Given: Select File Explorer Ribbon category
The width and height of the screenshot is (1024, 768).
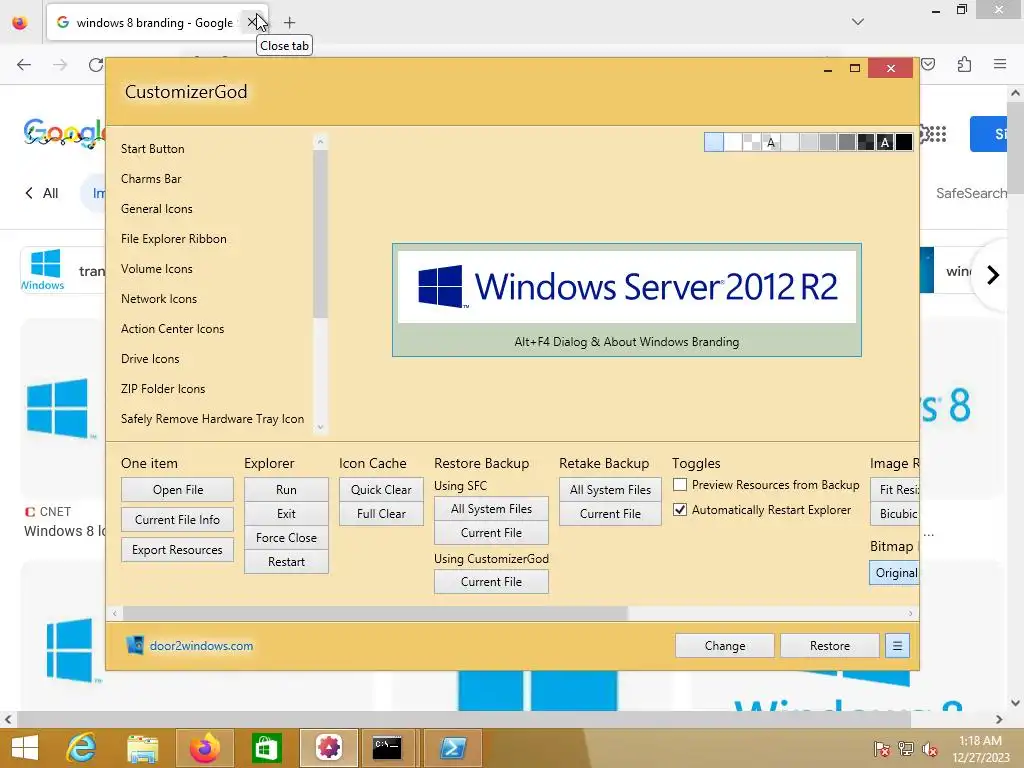Looking at the screenshot, I should [x=174, y=239].
